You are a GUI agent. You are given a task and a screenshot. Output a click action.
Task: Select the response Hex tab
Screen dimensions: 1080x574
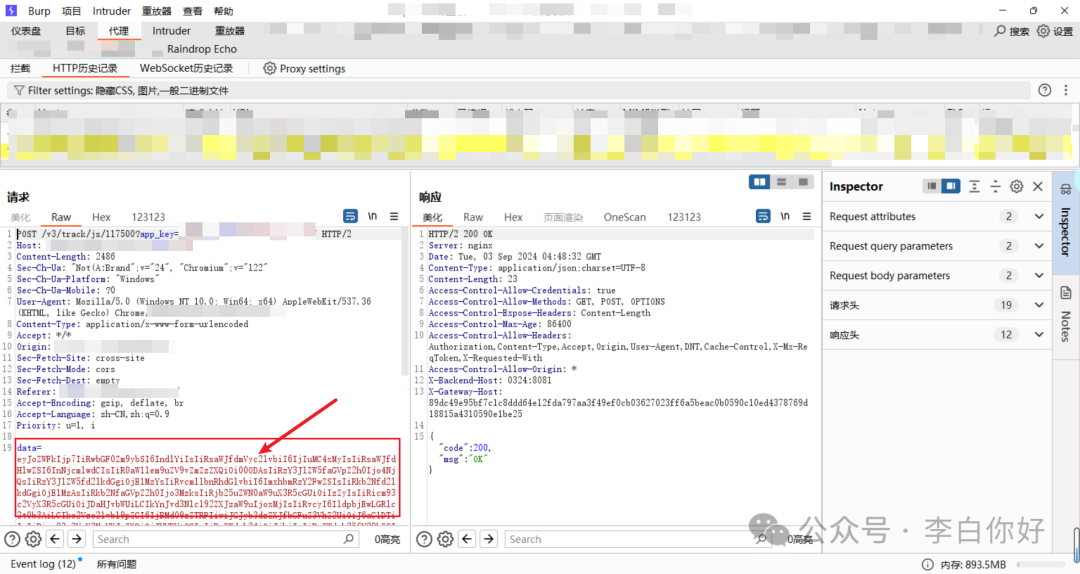click(x=513, y=217)
